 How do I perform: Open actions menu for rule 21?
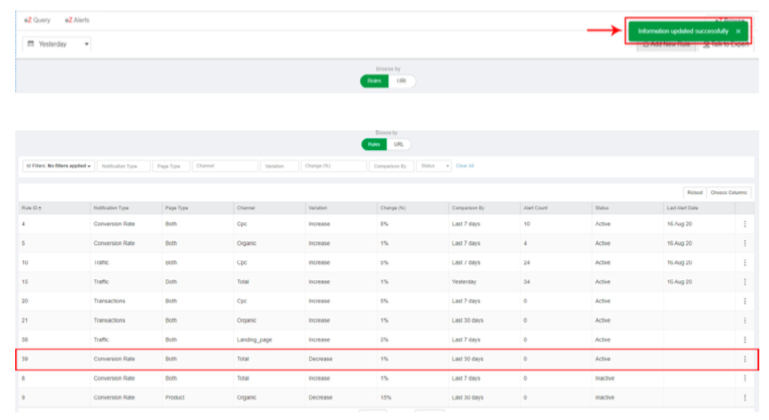pos(744,320)
